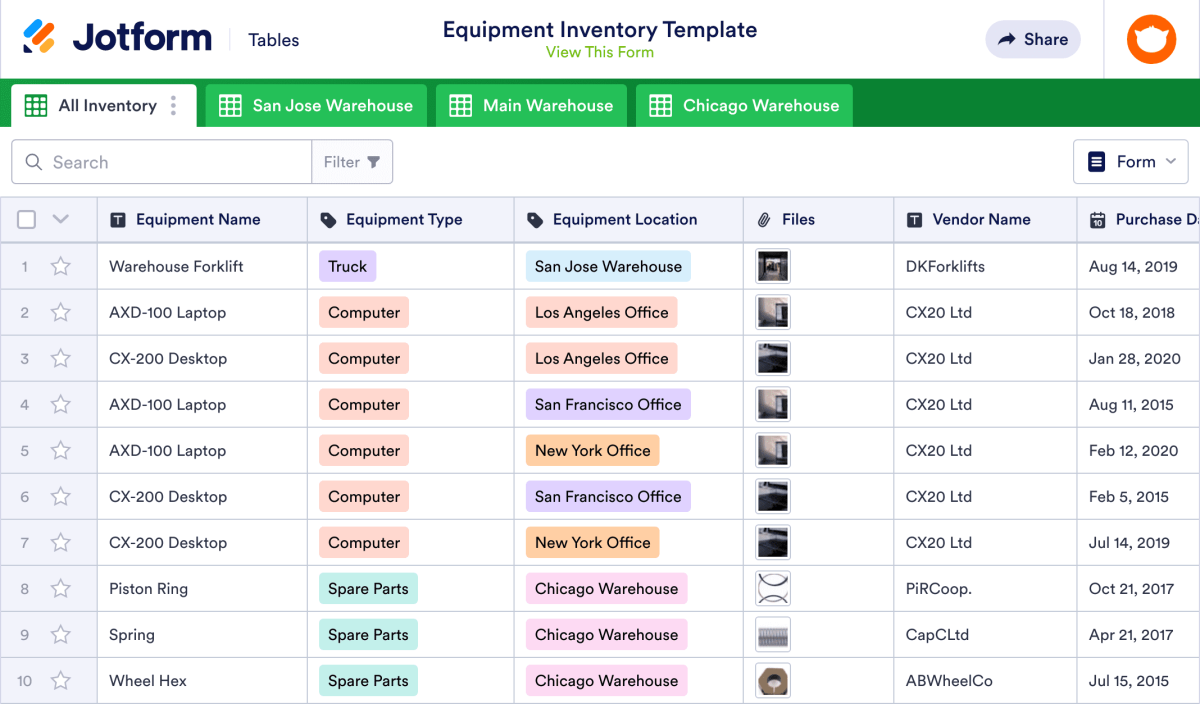The height and width of the screenshot is (704, 1200).
Task: Click the magnifier icon in the search bar
Action: 33,161
